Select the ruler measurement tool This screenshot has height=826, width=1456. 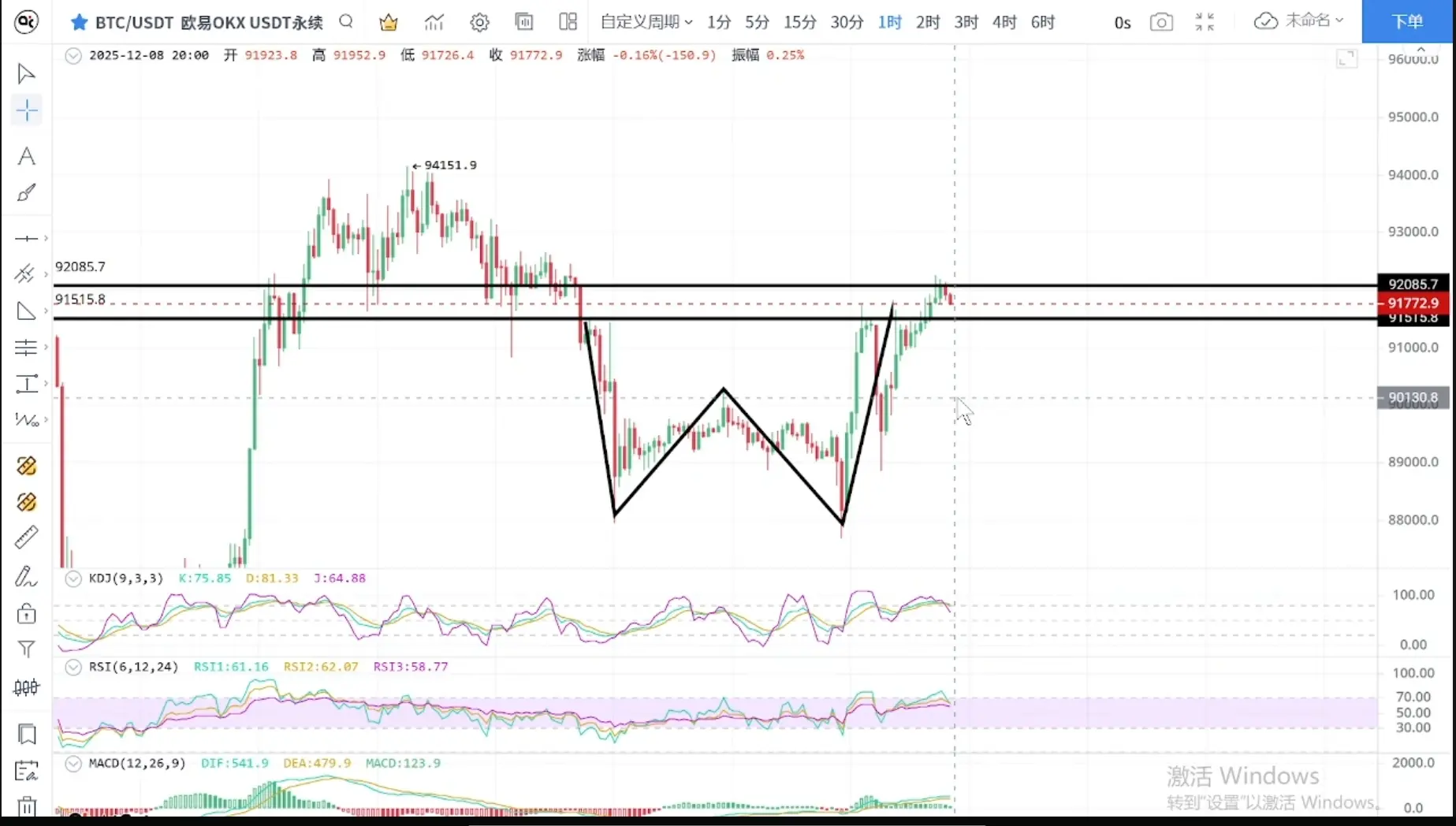[26, 538]
